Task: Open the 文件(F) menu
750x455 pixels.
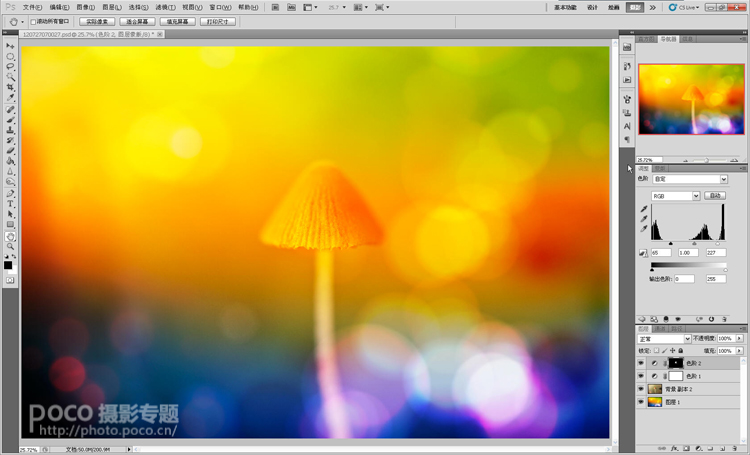Action: (x=32, y=7)
